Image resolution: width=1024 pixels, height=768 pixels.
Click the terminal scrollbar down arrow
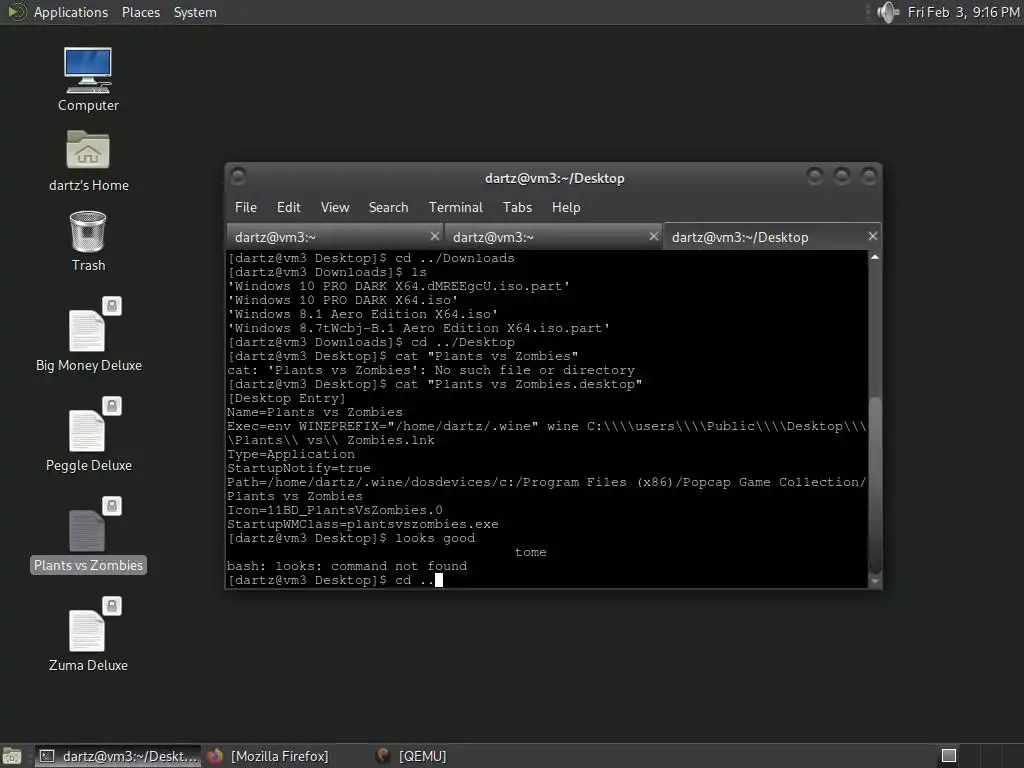tap(874, 581)
